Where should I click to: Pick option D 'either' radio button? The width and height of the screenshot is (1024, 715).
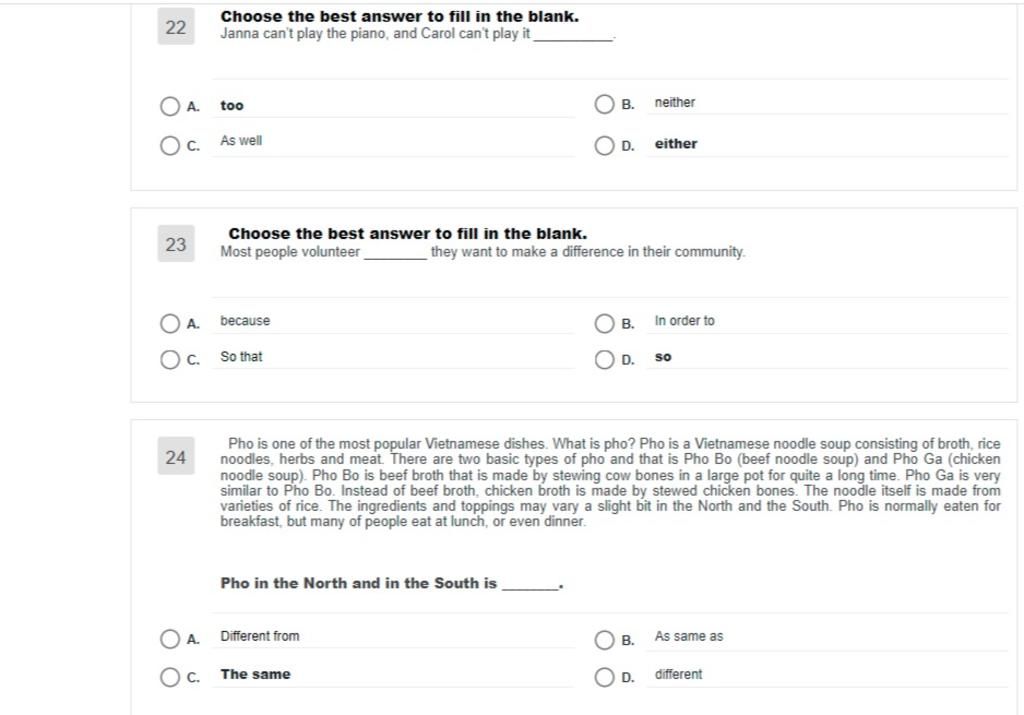pos(604,145)
